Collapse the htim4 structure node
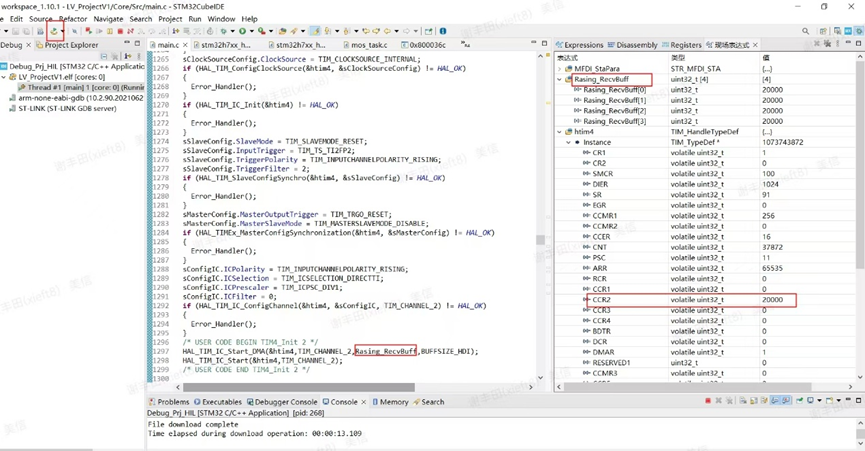 (561, 132)
